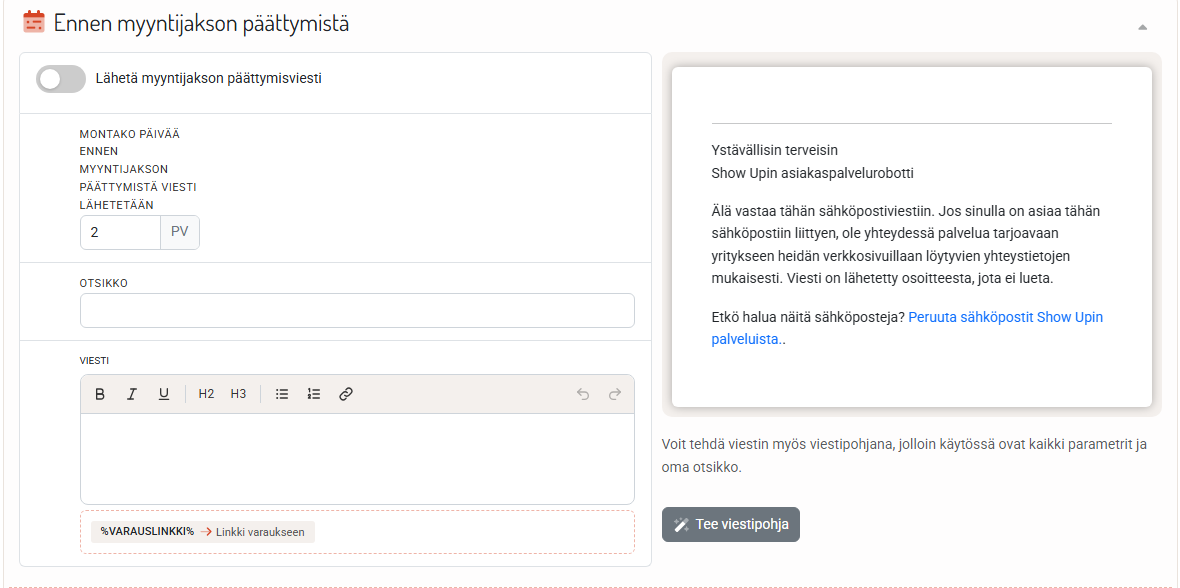Set H2 heading style
Viewport: 1180px width, 588px height.
[206, 394]
